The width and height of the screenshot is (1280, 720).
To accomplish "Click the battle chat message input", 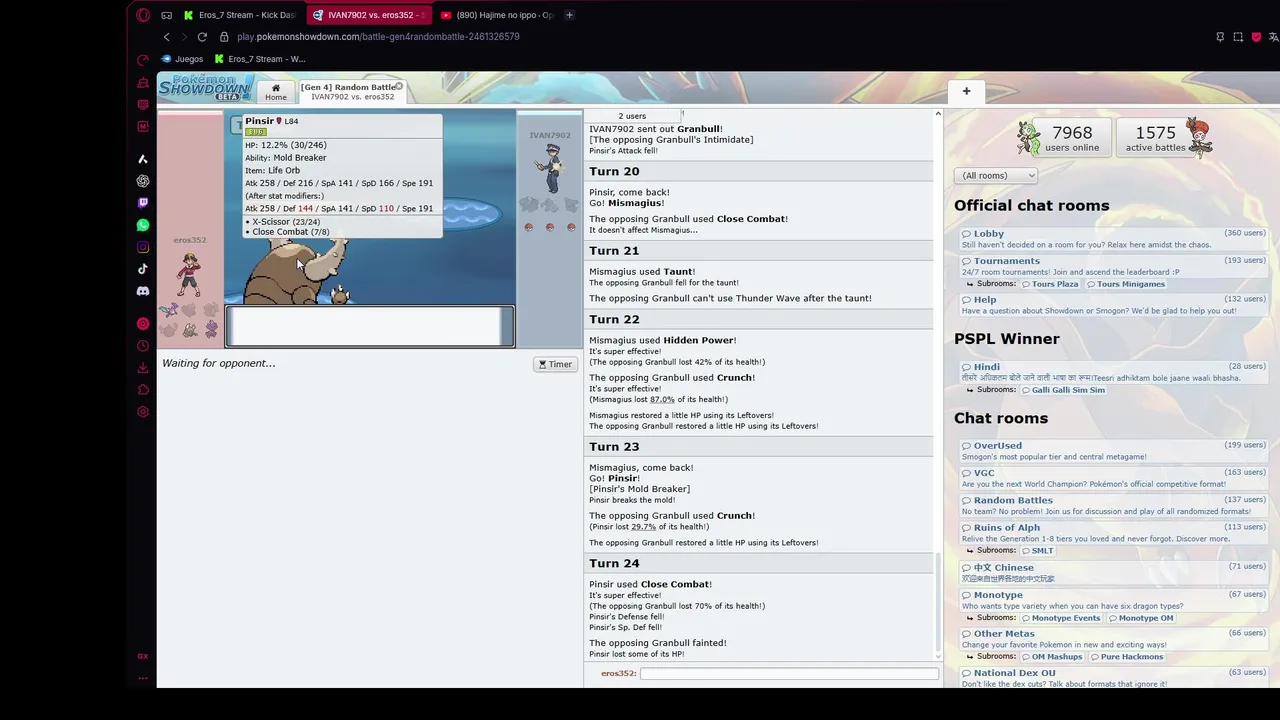I will (x=789, y=674).
